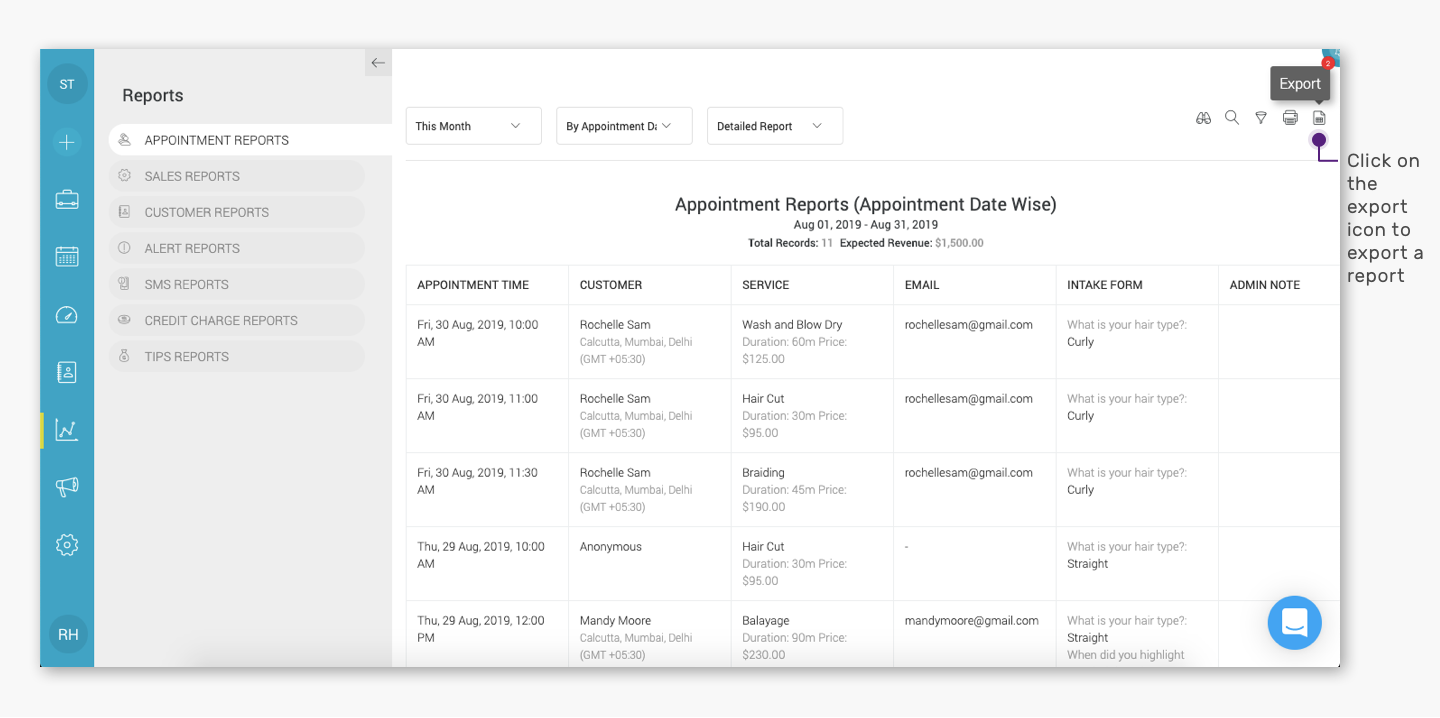Open the blue chat support bubble

[1294, 623]
